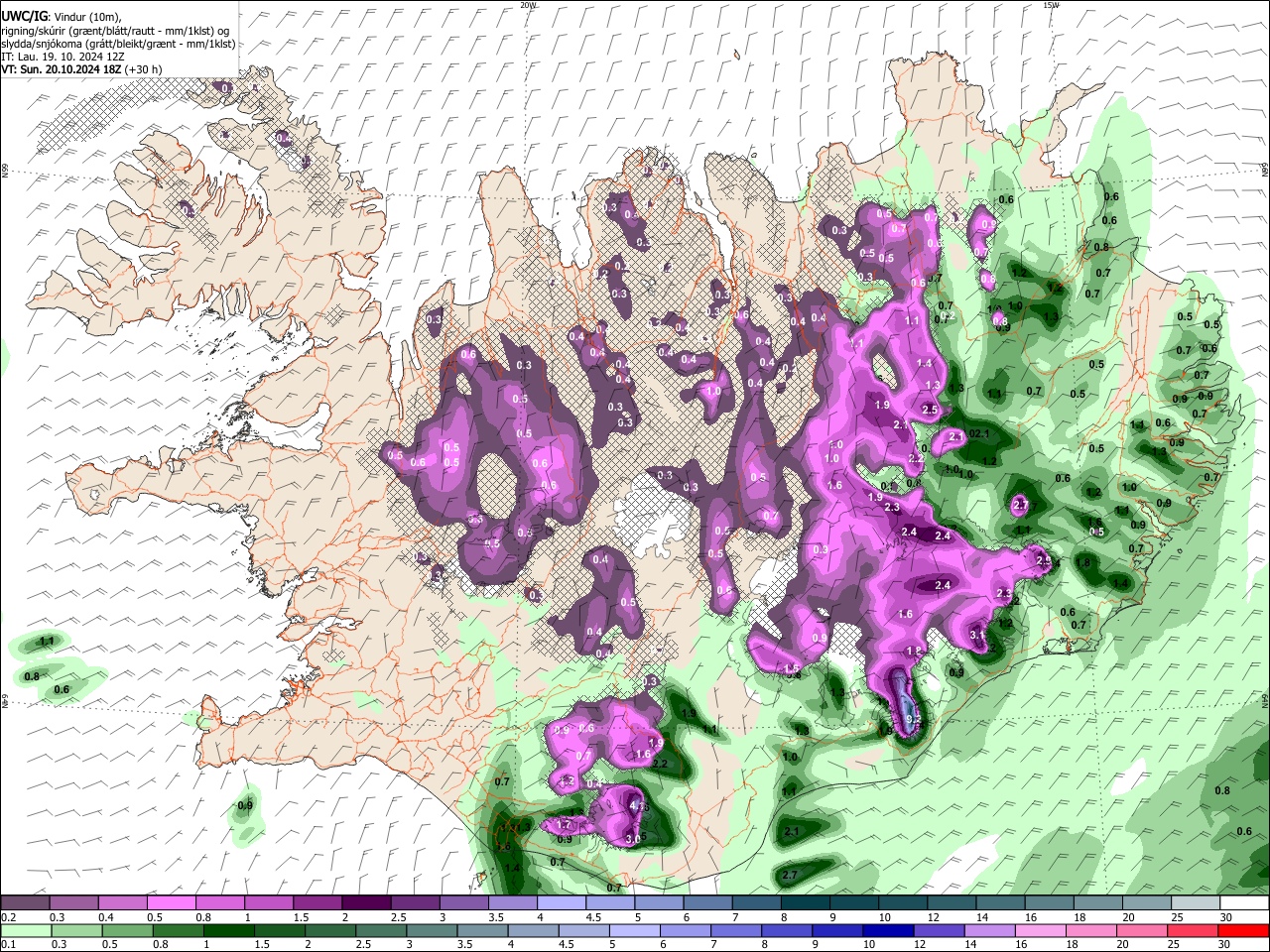The image size is (1270, 952).
Task: Click the 9.2 precipitation value on map
Action: coord(915,720)
